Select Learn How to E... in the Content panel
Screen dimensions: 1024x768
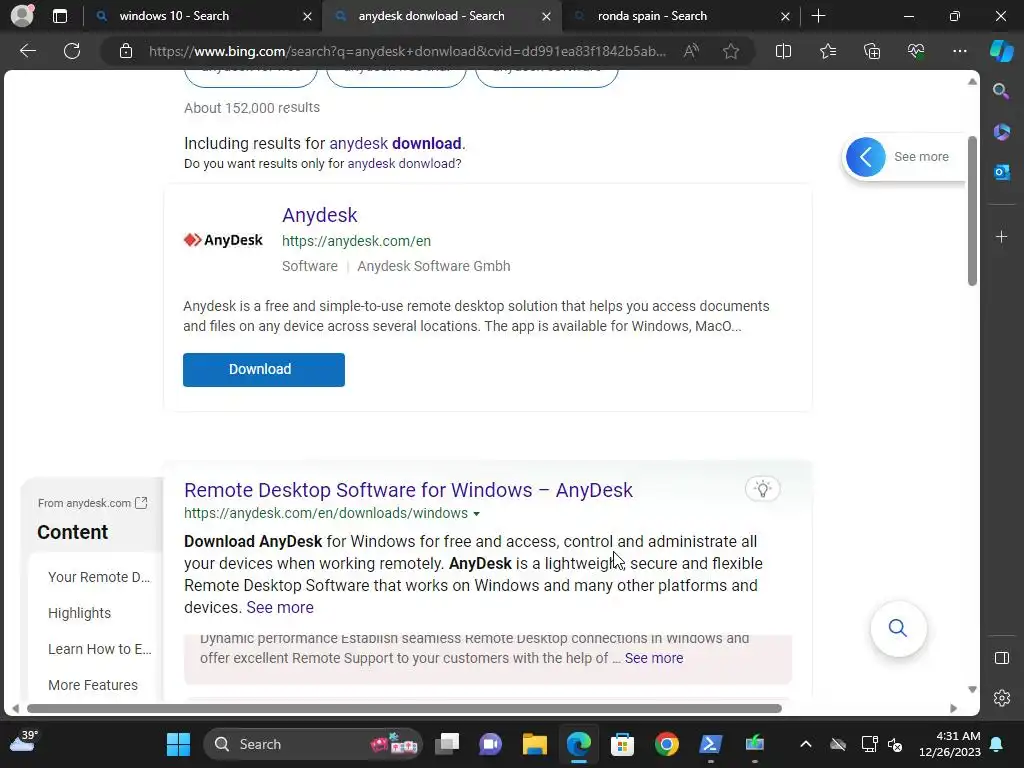(x=99, y=649)
